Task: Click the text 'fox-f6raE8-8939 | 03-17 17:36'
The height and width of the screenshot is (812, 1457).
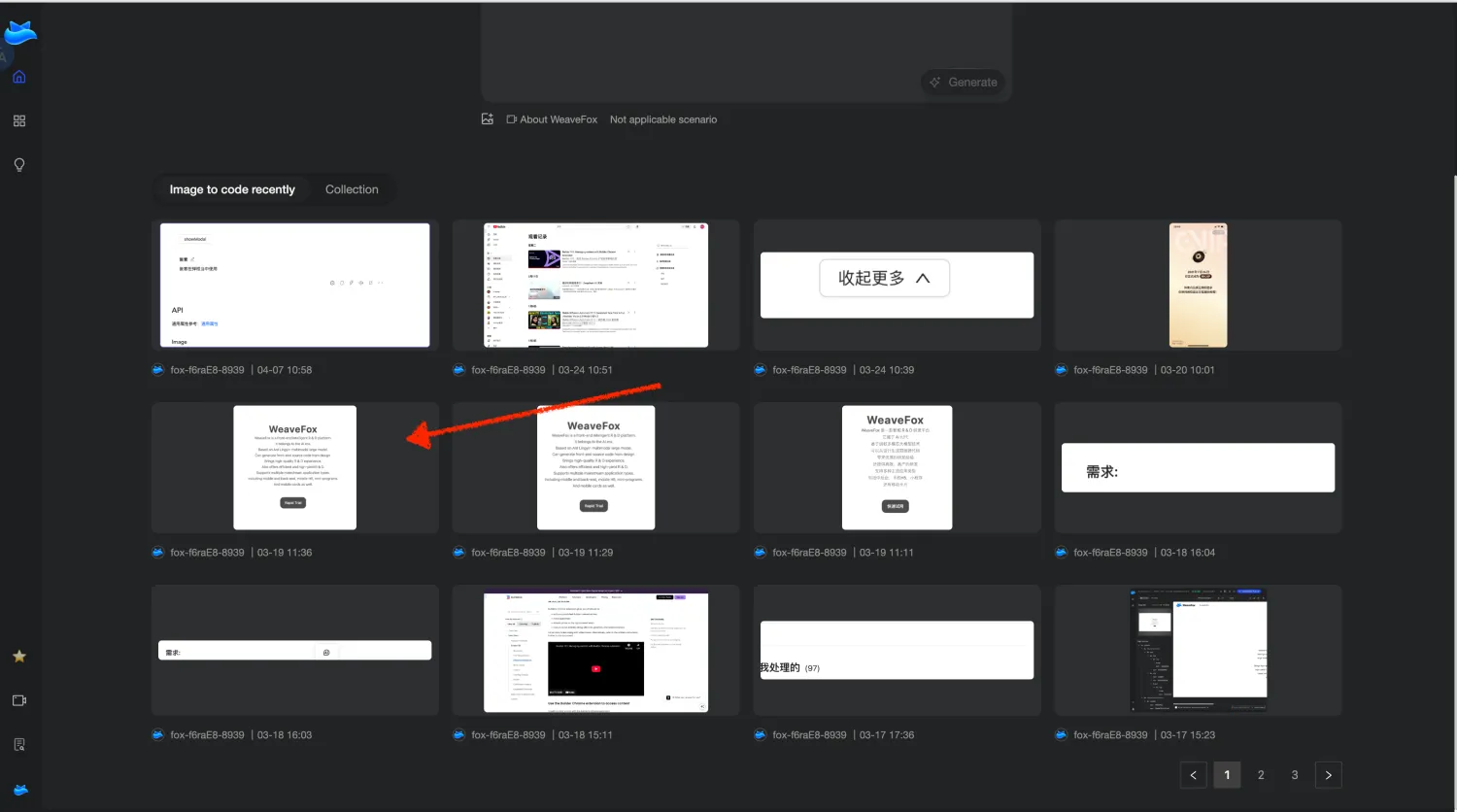Action: (843, 735)
